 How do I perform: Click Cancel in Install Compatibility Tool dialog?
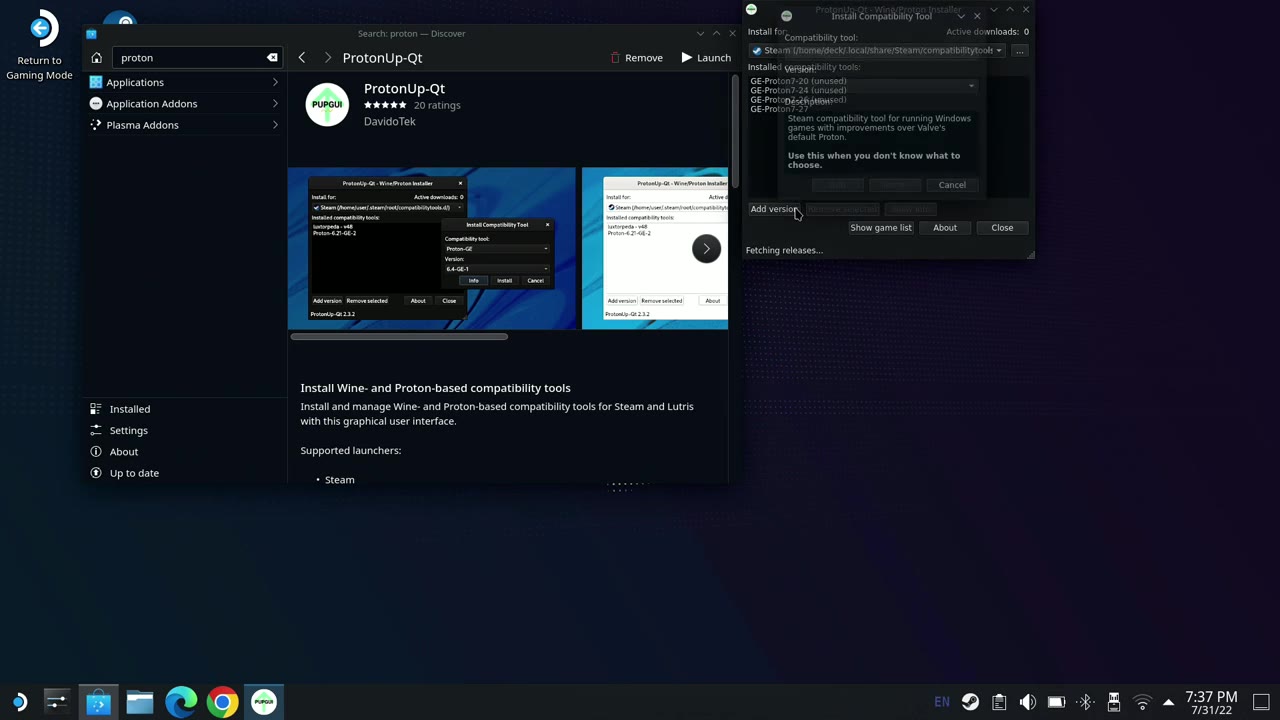(x=952, y=185)
